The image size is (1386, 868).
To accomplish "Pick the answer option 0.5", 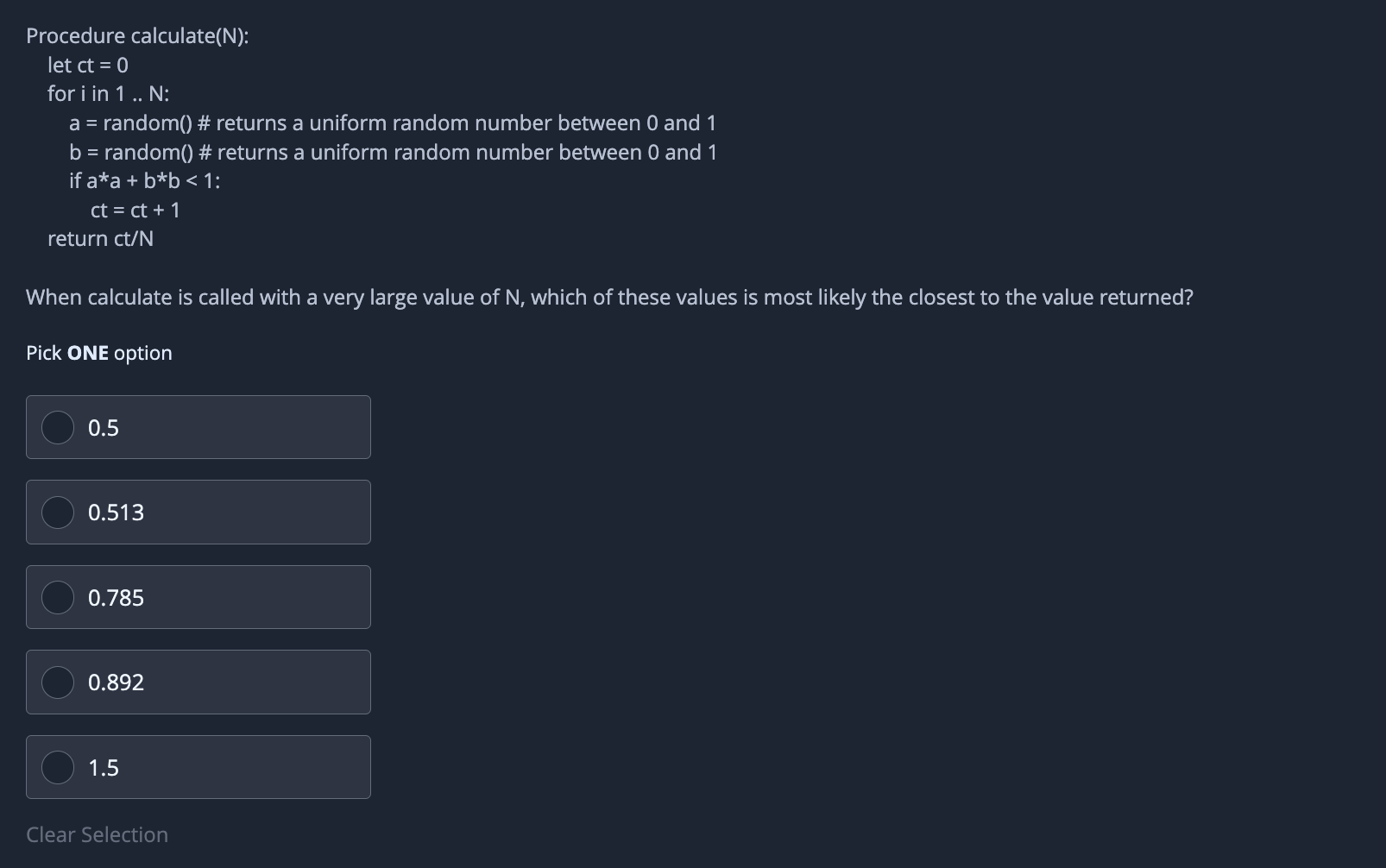I will coord(198,427).
